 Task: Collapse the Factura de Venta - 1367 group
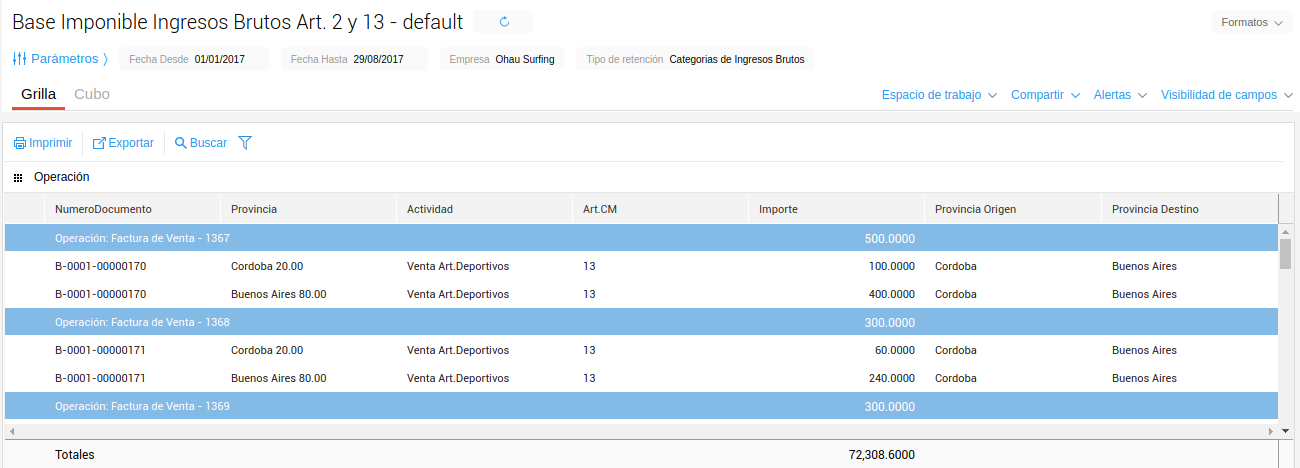pyautogui.click(x=142, y=238)
